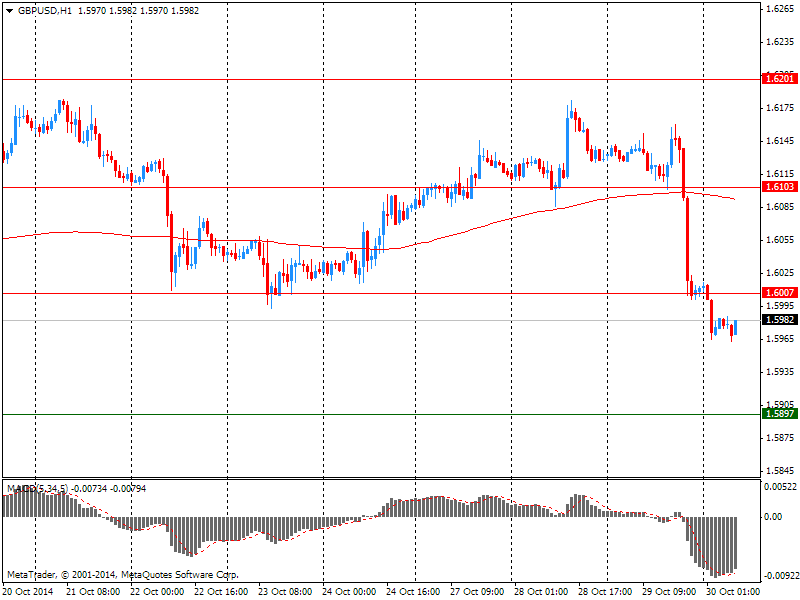
Task: Click the -0.00922 MACD scale value
Action: point(780,576)
